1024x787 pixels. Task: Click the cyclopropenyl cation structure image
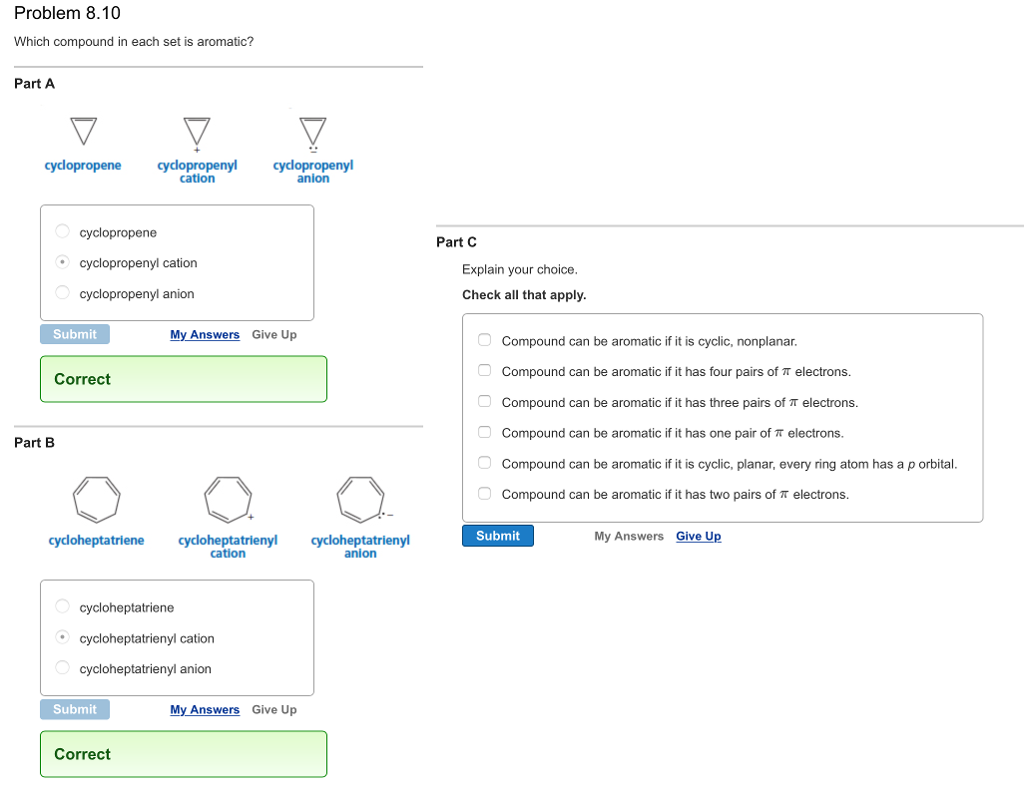[197, 131]
